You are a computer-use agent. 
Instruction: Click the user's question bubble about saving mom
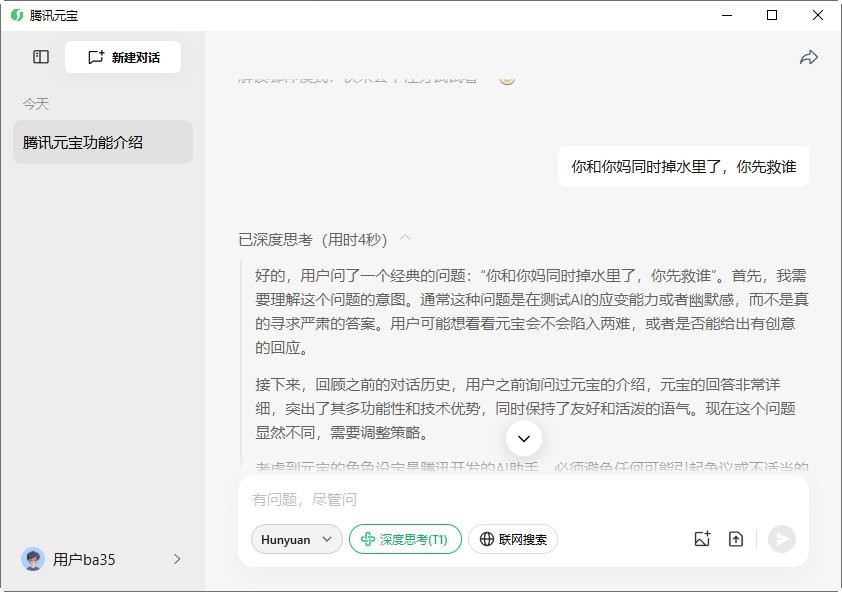(x=683, y=167)
